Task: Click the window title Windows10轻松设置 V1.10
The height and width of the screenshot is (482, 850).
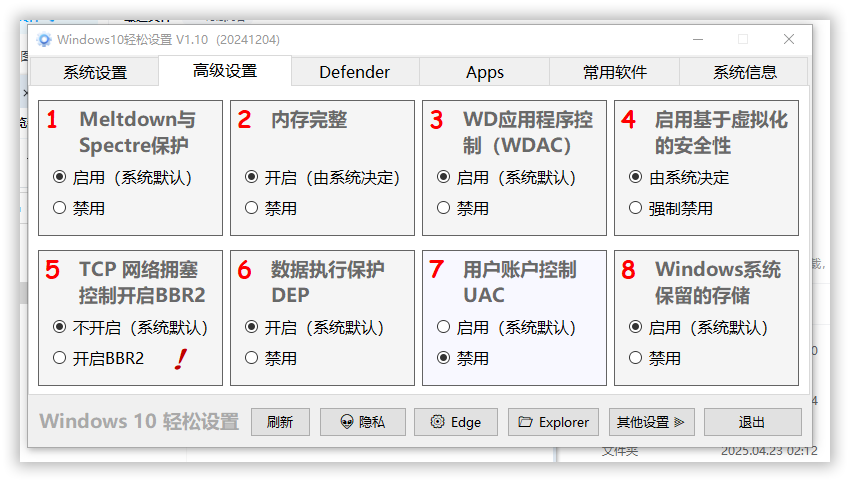Action: pos(169,40)
